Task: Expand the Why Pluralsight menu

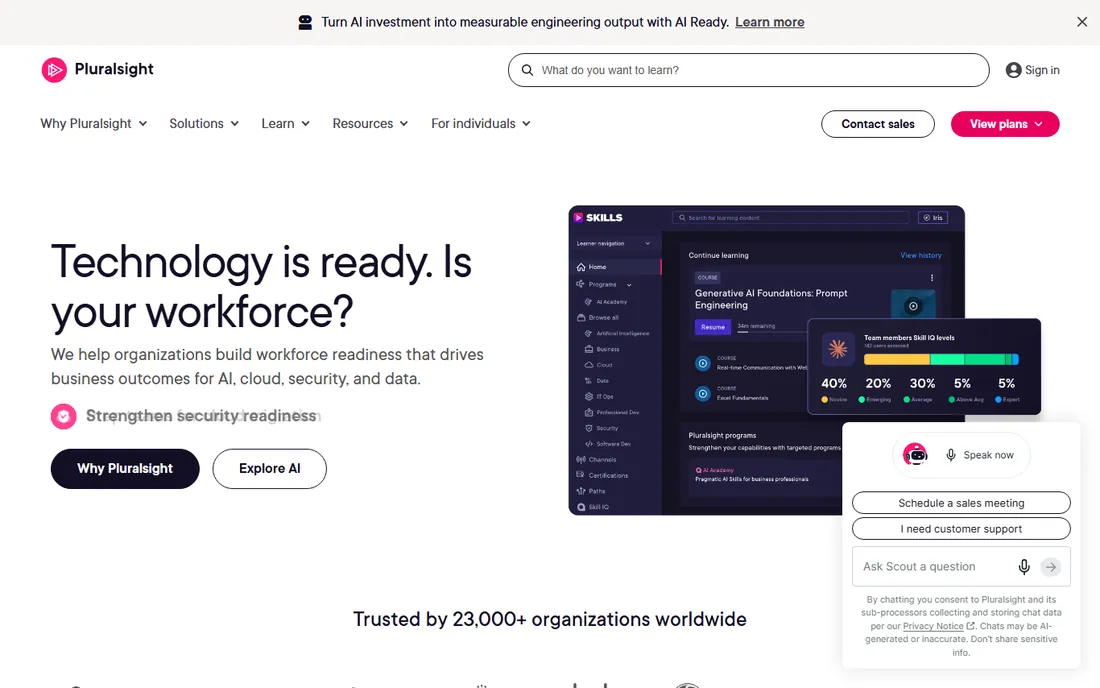Action: [93, 123]
